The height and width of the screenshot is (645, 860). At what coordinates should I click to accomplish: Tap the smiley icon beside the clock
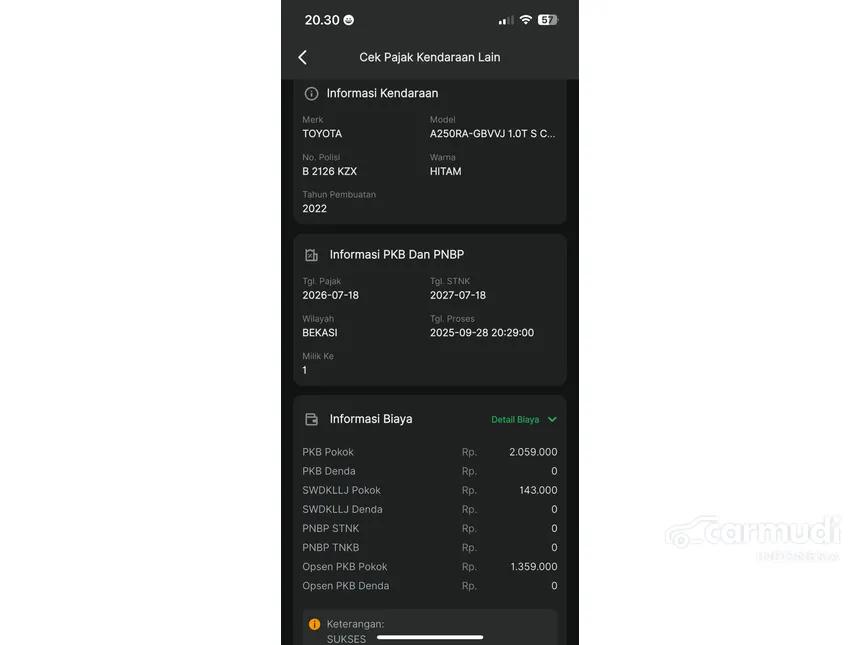tap(348, 20)
